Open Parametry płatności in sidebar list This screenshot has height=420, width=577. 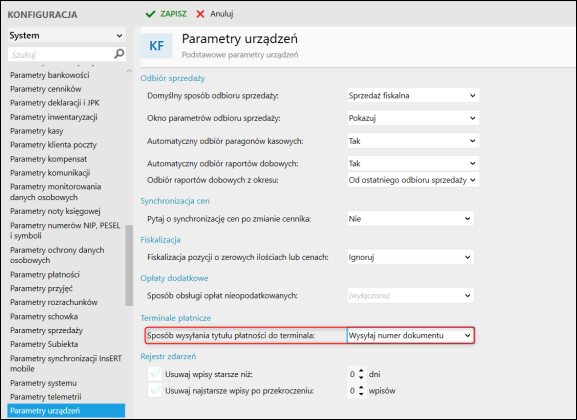45,275
